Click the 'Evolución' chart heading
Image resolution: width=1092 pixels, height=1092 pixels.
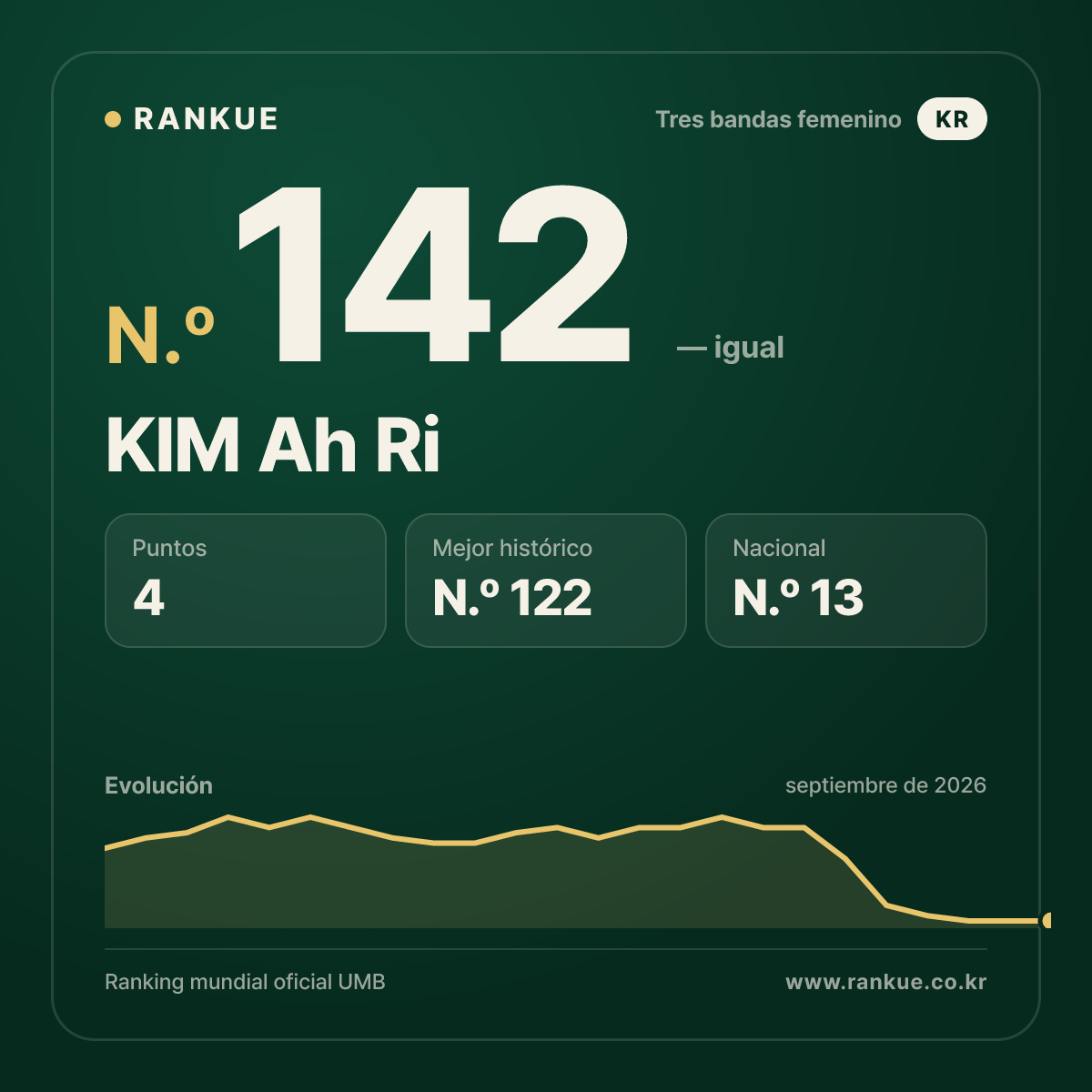tap(158, 785)
